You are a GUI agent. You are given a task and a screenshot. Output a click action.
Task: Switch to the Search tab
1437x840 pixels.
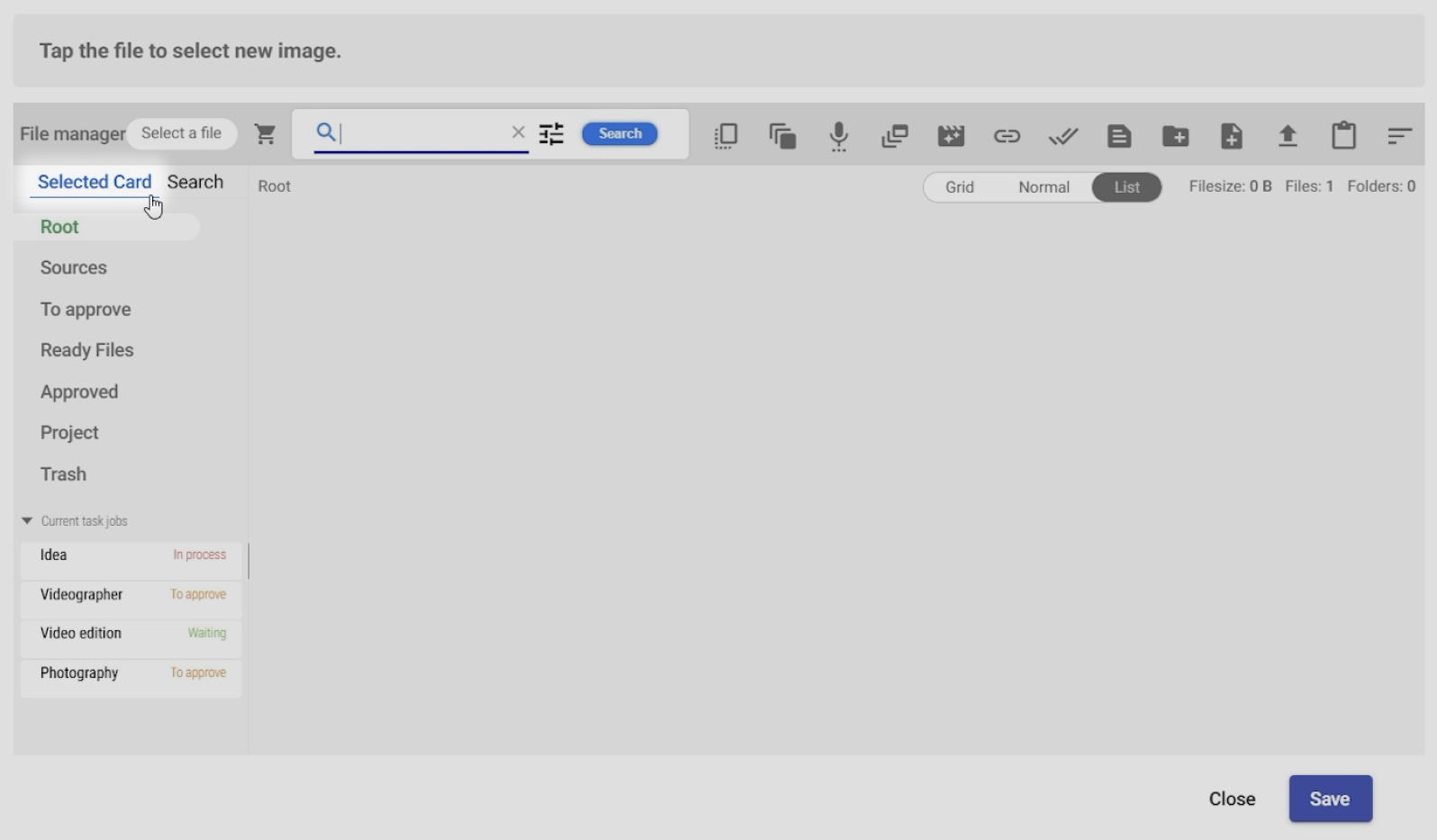click(194, 182)
